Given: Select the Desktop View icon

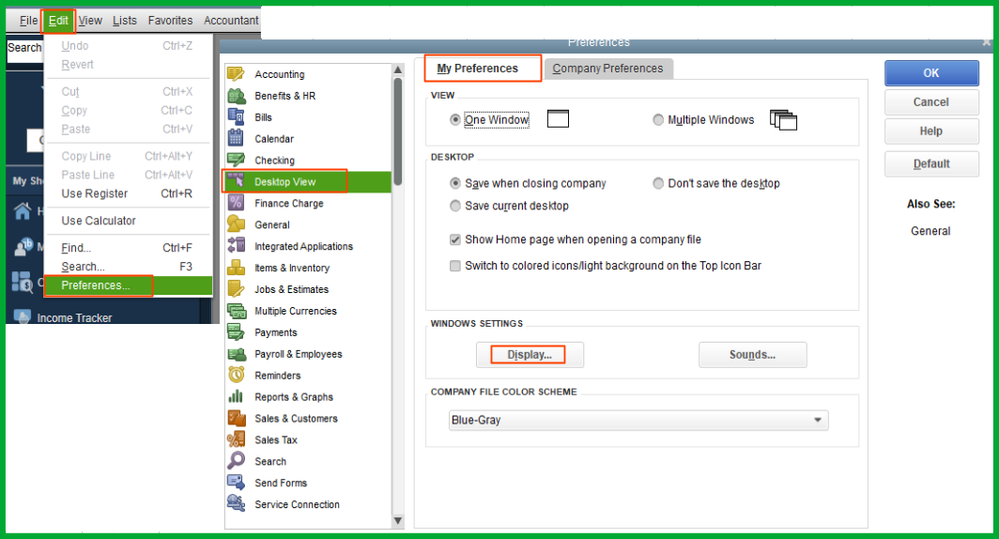Looking at the screenshot, I should (236, 182).
